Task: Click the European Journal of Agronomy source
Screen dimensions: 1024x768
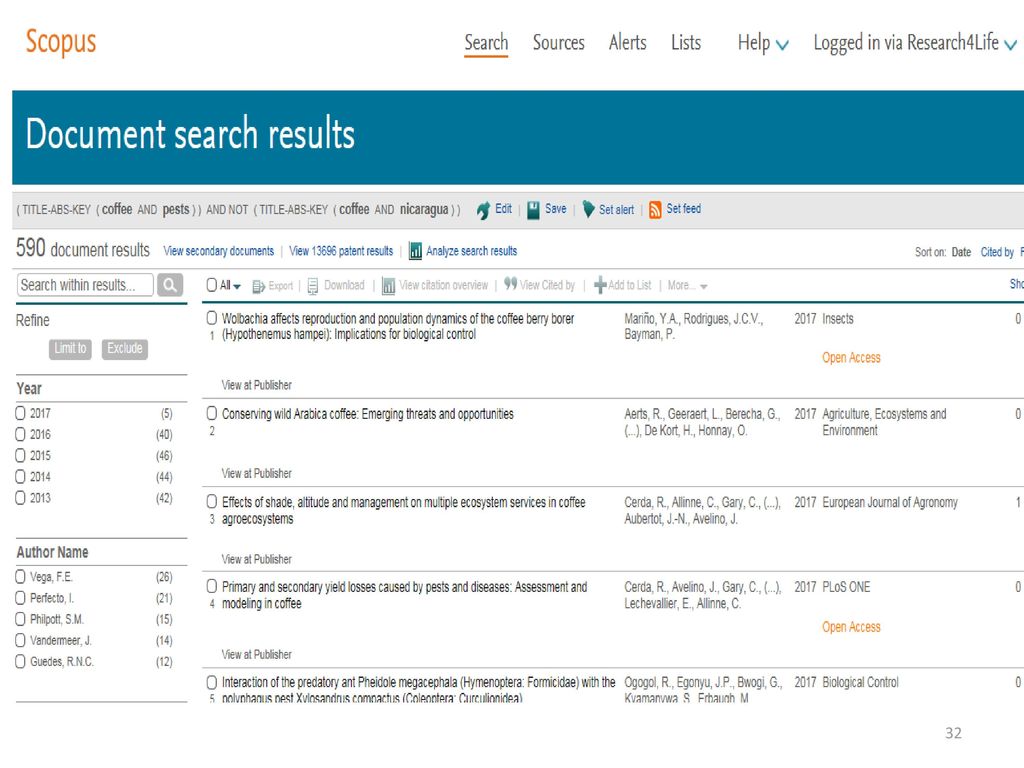Action: coord(890,502)
